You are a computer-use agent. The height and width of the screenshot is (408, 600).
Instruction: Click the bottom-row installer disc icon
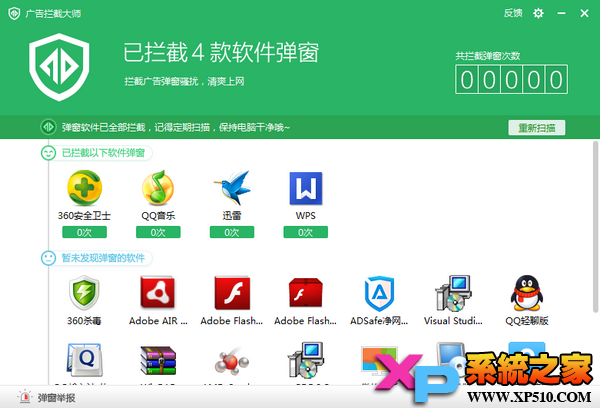click(306, 360)
